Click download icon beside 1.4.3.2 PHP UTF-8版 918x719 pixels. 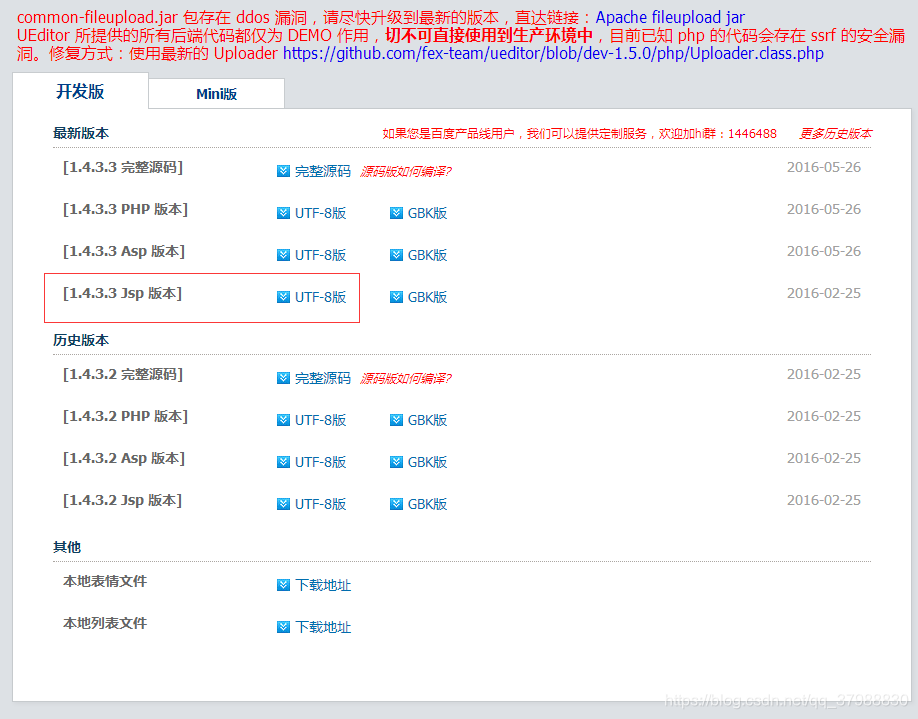coord(283,420)
